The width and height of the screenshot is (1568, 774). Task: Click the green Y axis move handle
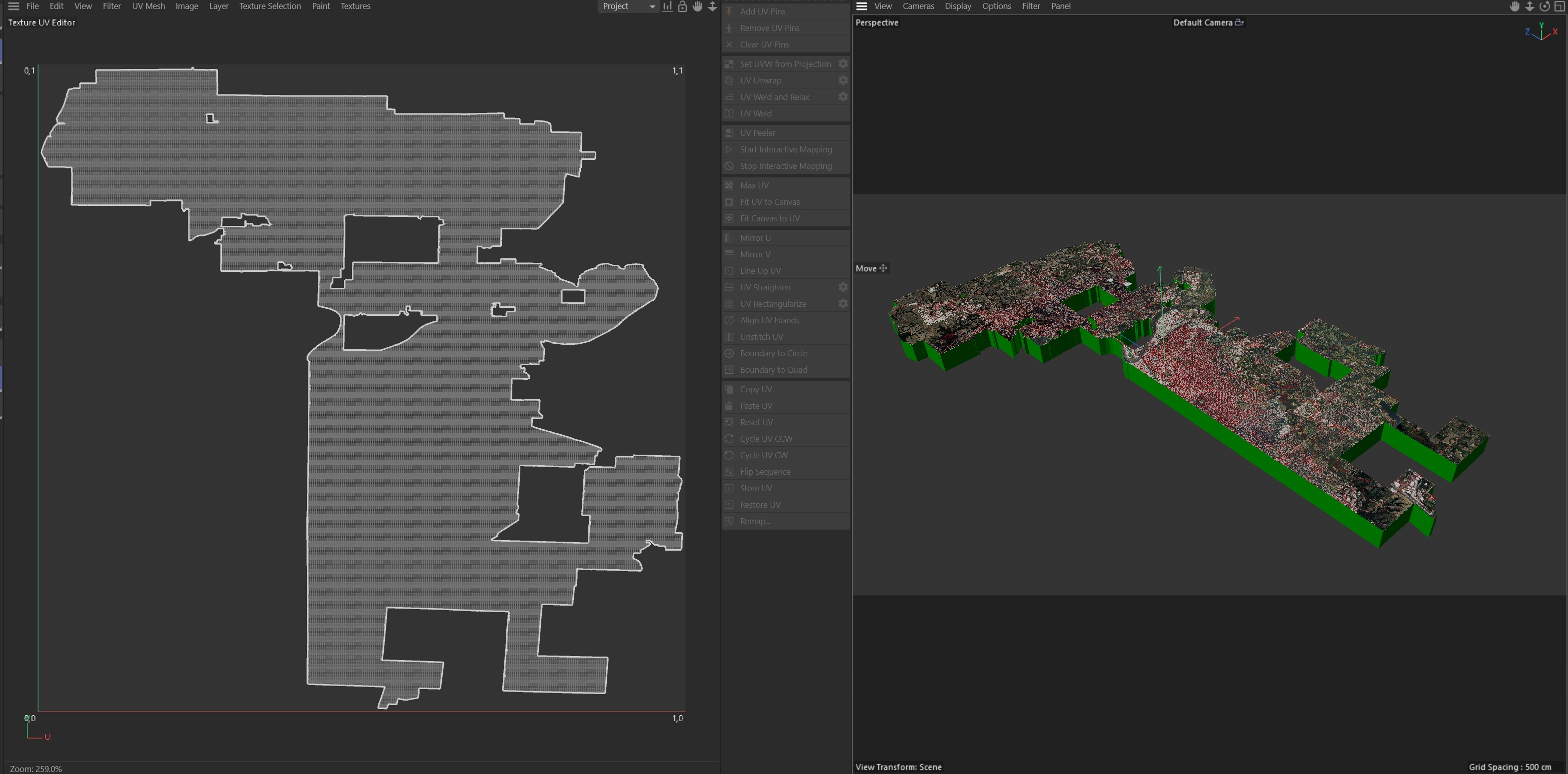pyautogui.click(x=1160, y=271)
